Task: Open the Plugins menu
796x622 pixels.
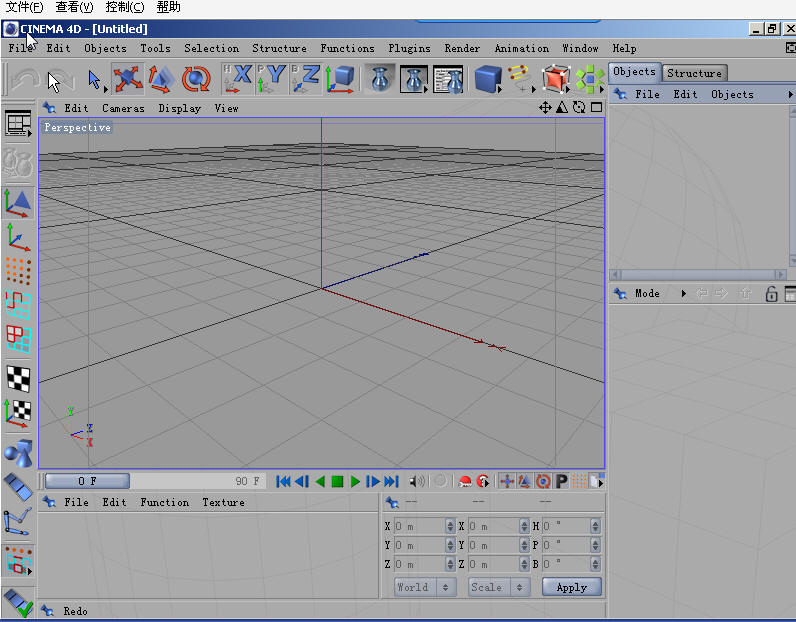Action: [x=409, y=48]
